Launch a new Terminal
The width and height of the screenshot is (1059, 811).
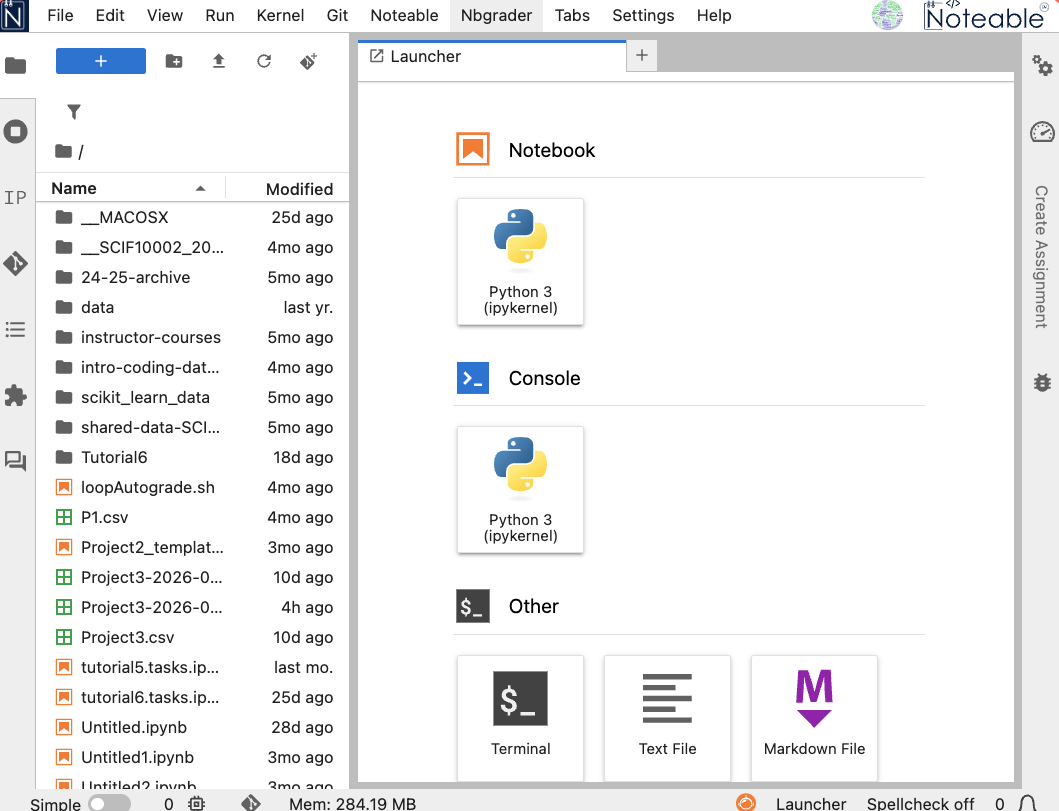pyautogui.click(x=520, y=716)
